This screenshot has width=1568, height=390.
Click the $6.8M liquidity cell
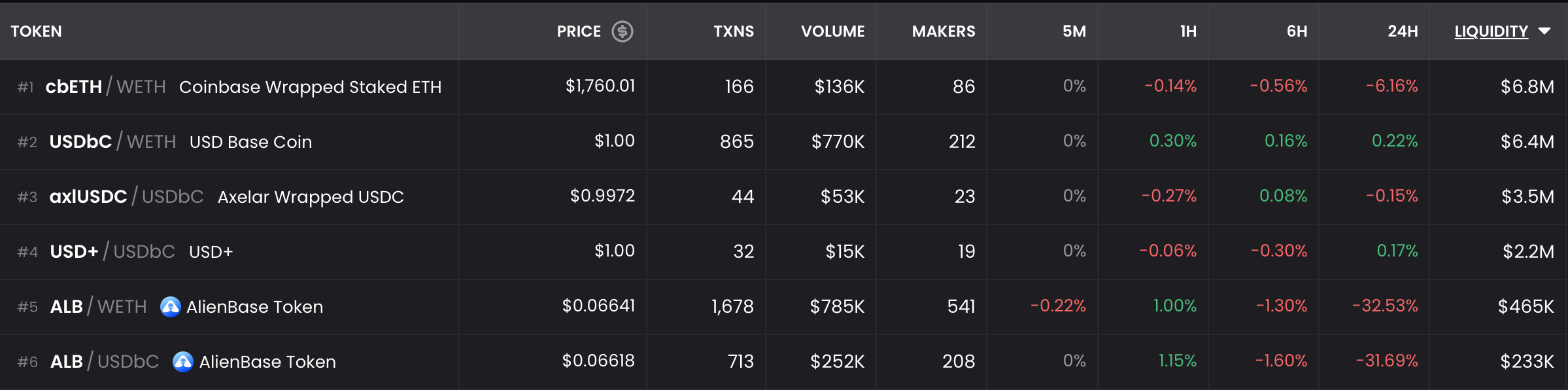point(1527,86)
